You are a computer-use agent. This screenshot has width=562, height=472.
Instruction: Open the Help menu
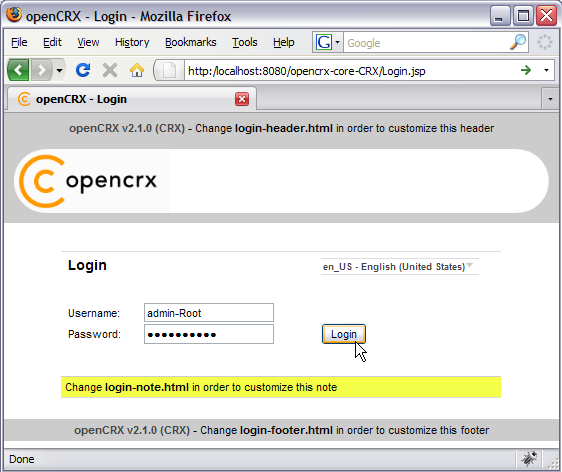point(284,42)
